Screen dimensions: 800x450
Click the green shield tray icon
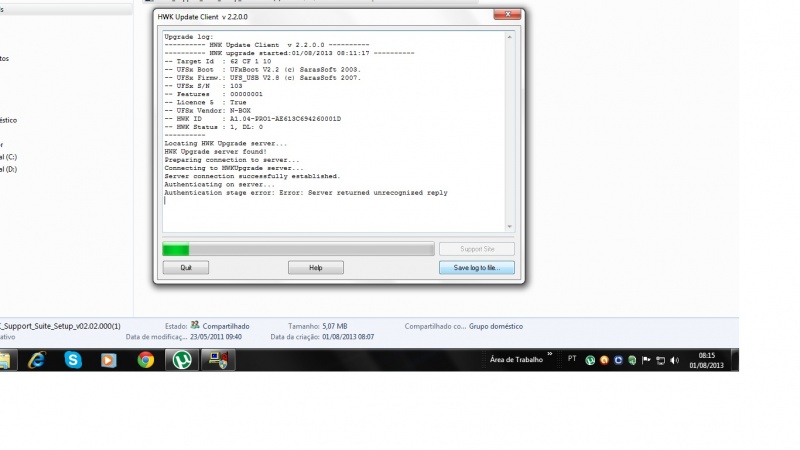[632, 360]
